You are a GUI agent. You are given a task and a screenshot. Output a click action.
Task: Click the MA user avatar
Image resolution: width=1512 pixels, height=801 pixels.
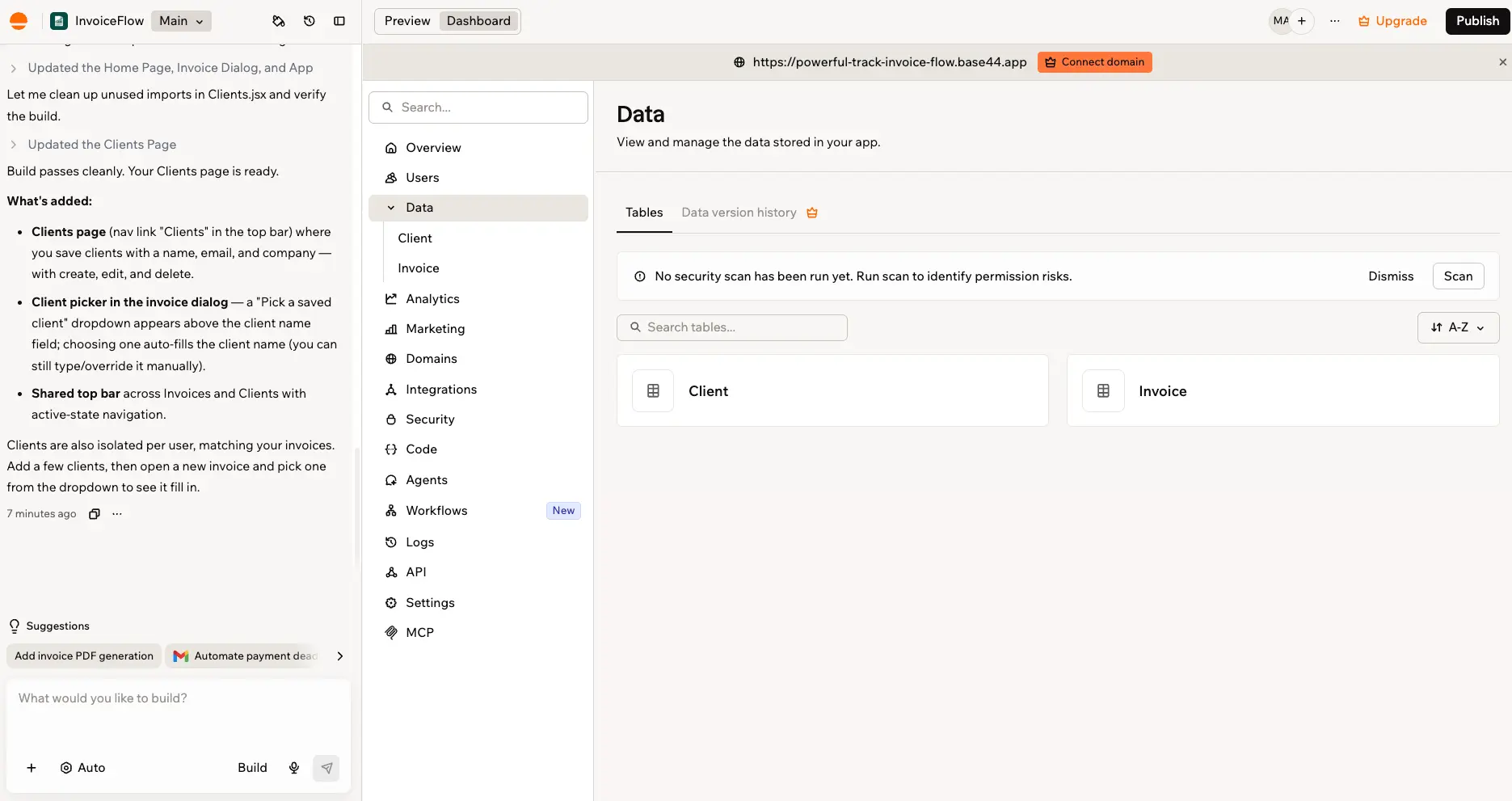point(1281,21)
